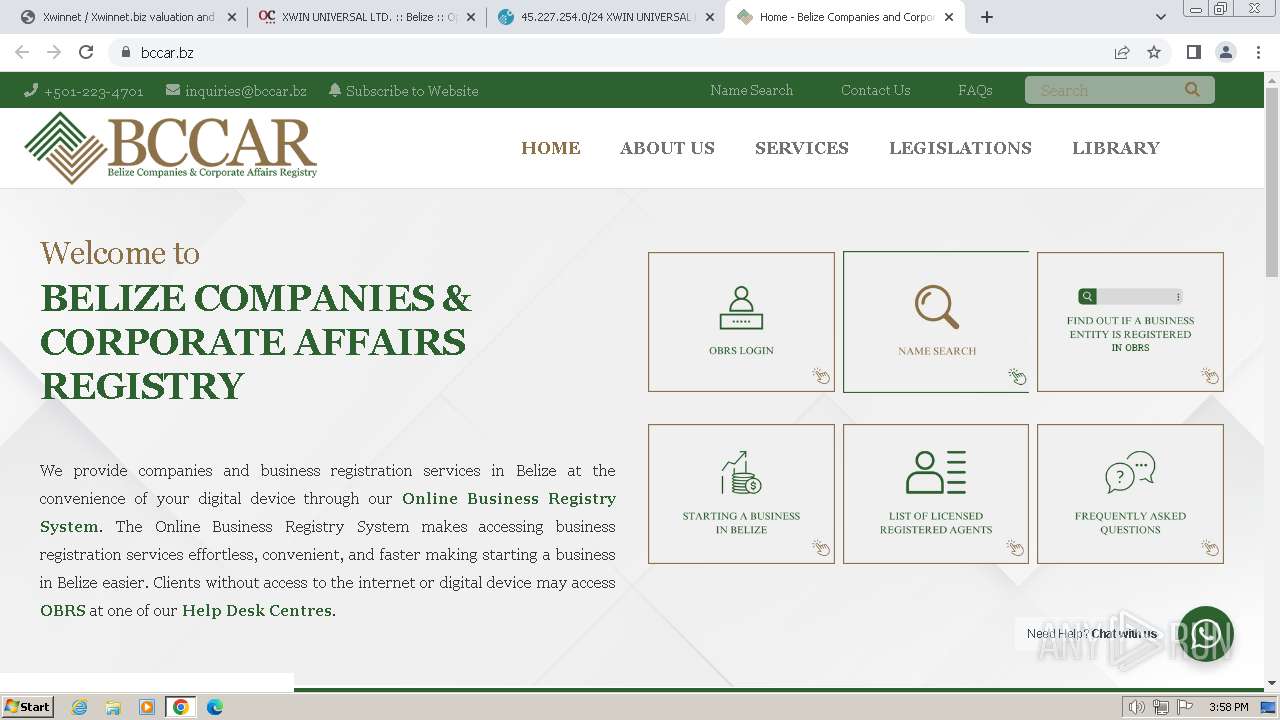1280x720 pixels.
Task: Reload the page with the refresh button
Action: [x=86, y=53]
